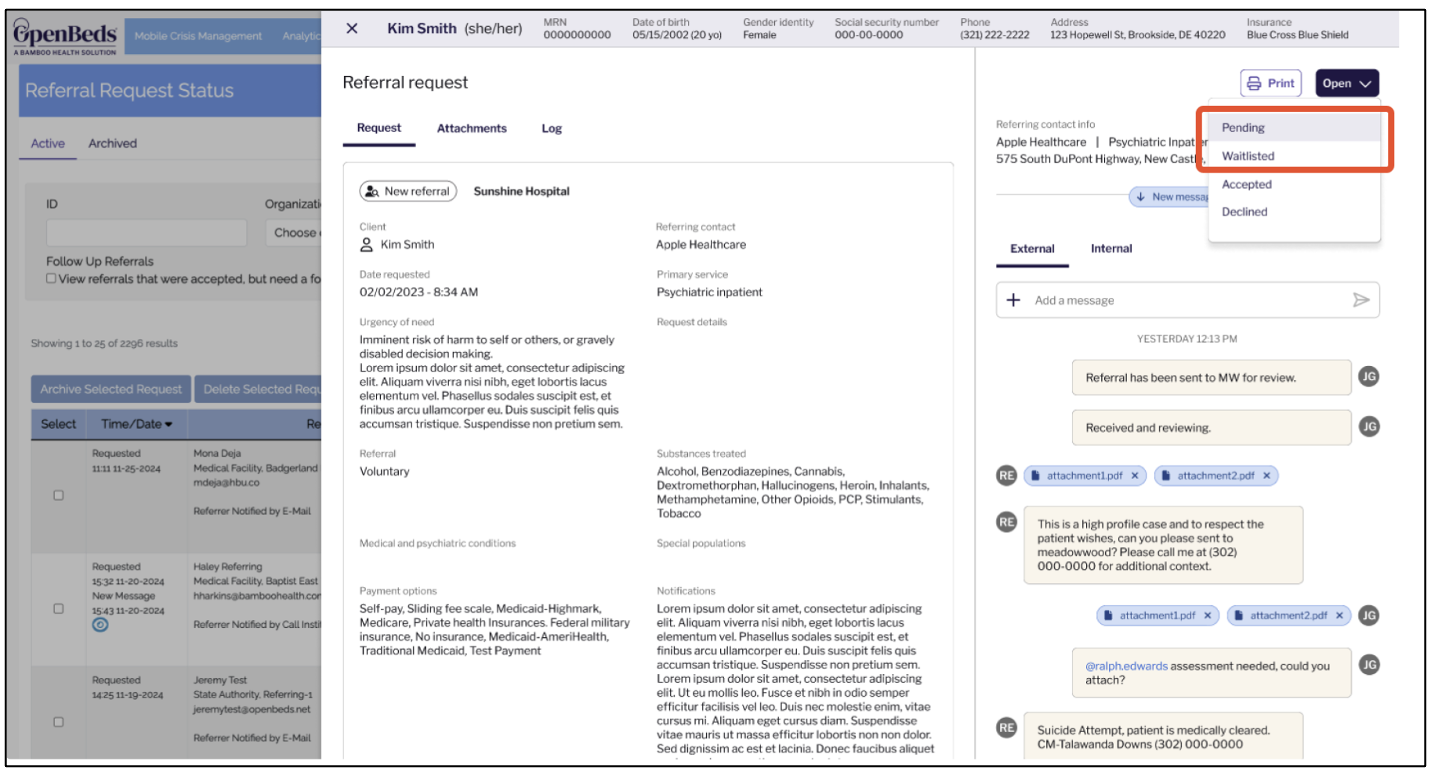The image size is (1432, 774).
Task: Sort by the Time/Date column arrow
Action: pos(168,424)
